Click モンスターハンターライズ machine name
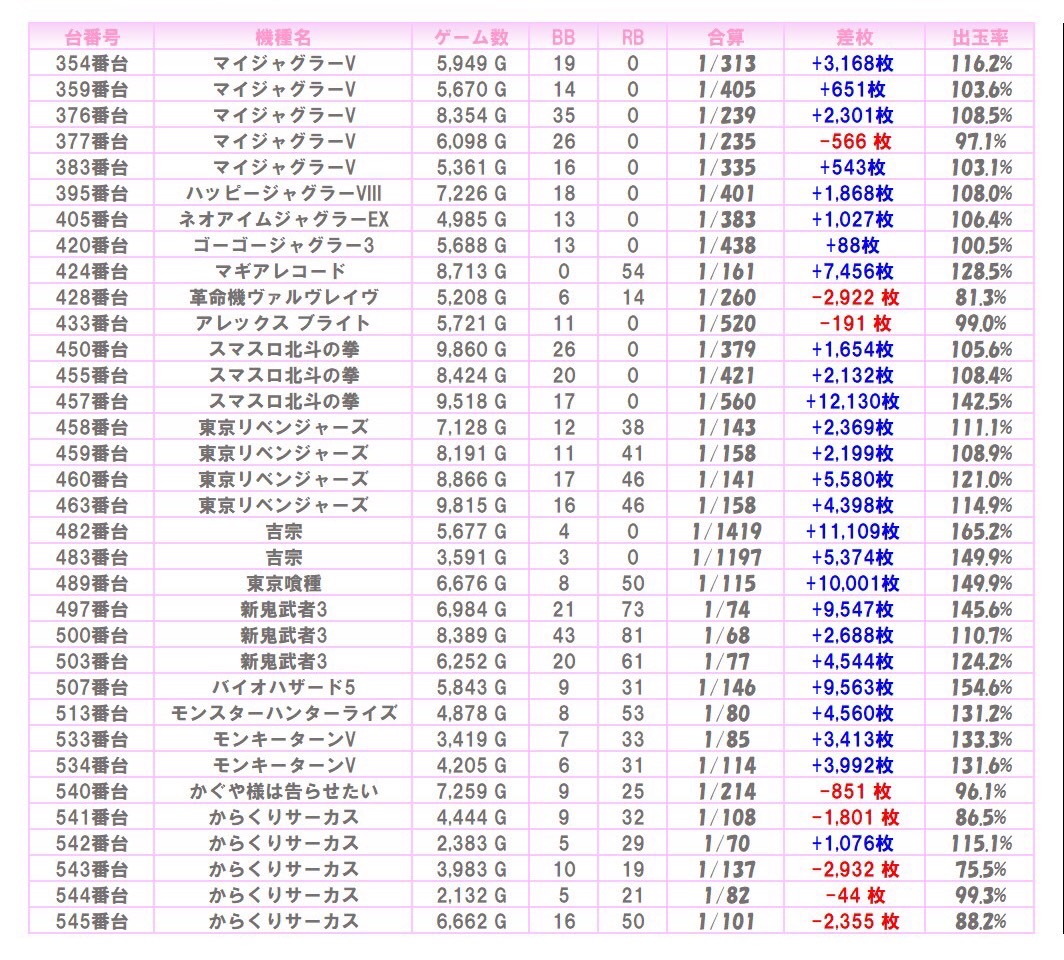1064x960 pixels. pyautogui.click(x=283, y=713)
